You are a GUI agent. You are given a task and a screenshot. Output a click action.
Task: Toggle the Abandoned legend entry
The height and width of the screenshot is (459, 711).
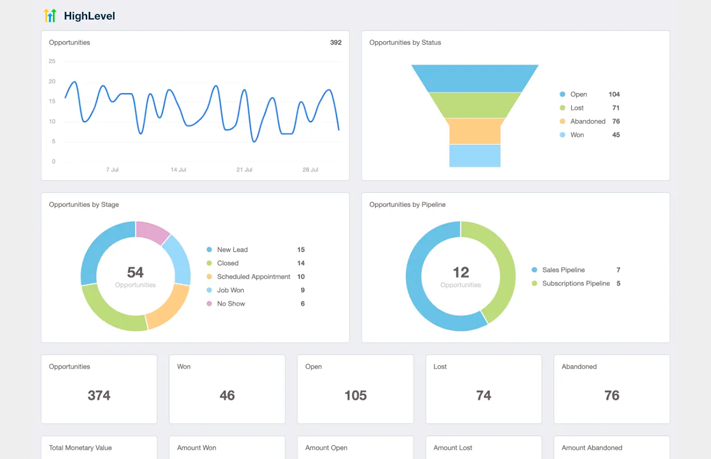point(588,121)
